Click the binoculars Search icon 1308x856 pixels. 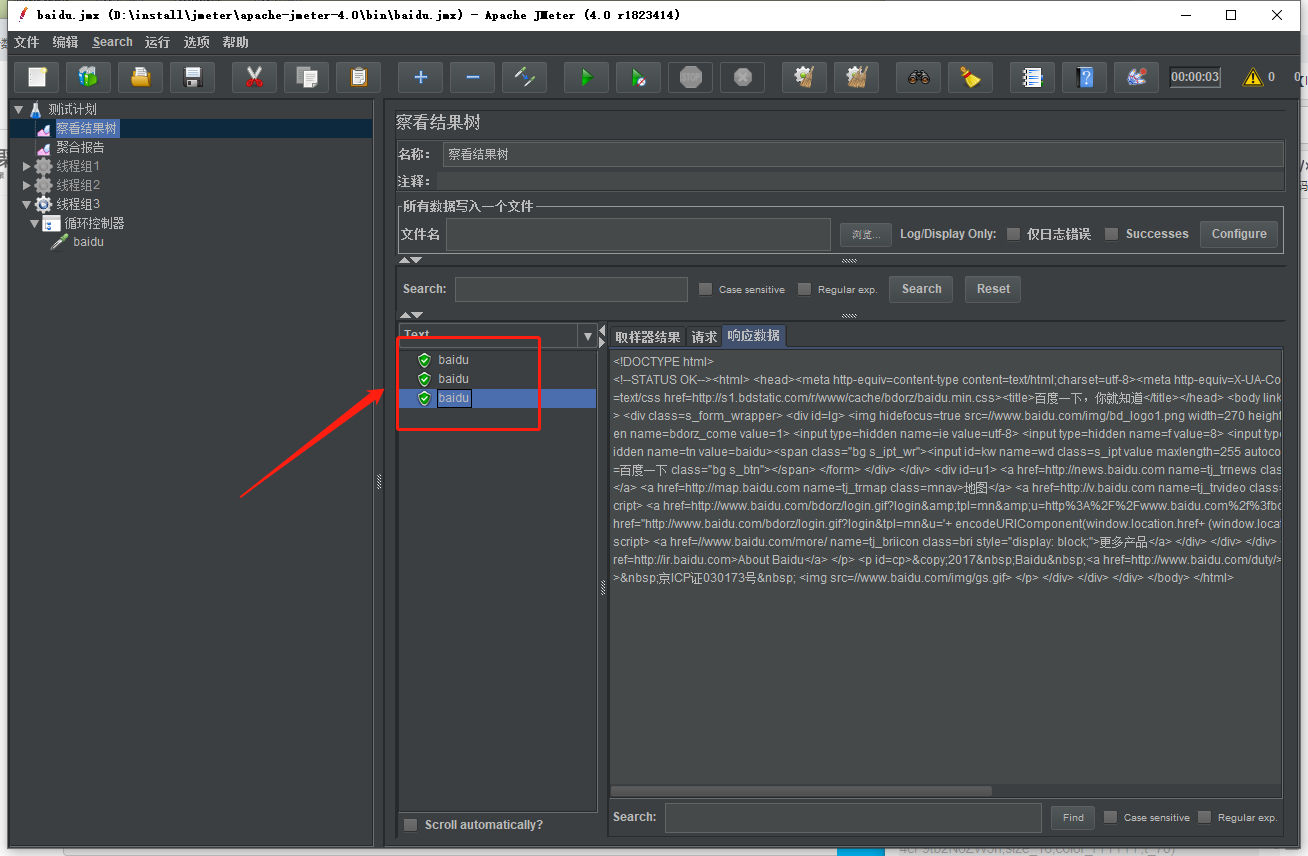tap(918, 77)
